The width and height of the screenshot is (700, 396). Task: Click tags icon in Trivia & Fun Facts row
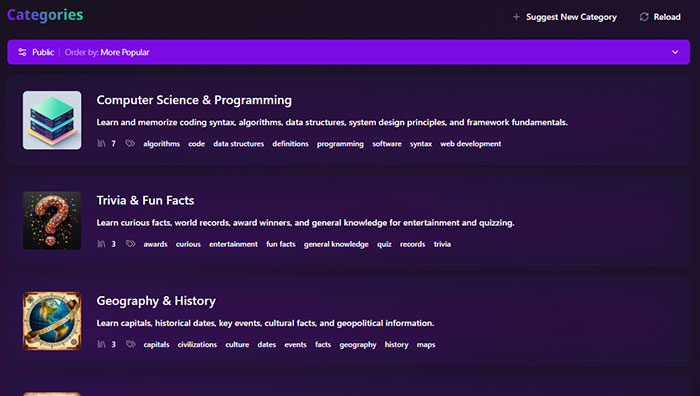point(130,244)
